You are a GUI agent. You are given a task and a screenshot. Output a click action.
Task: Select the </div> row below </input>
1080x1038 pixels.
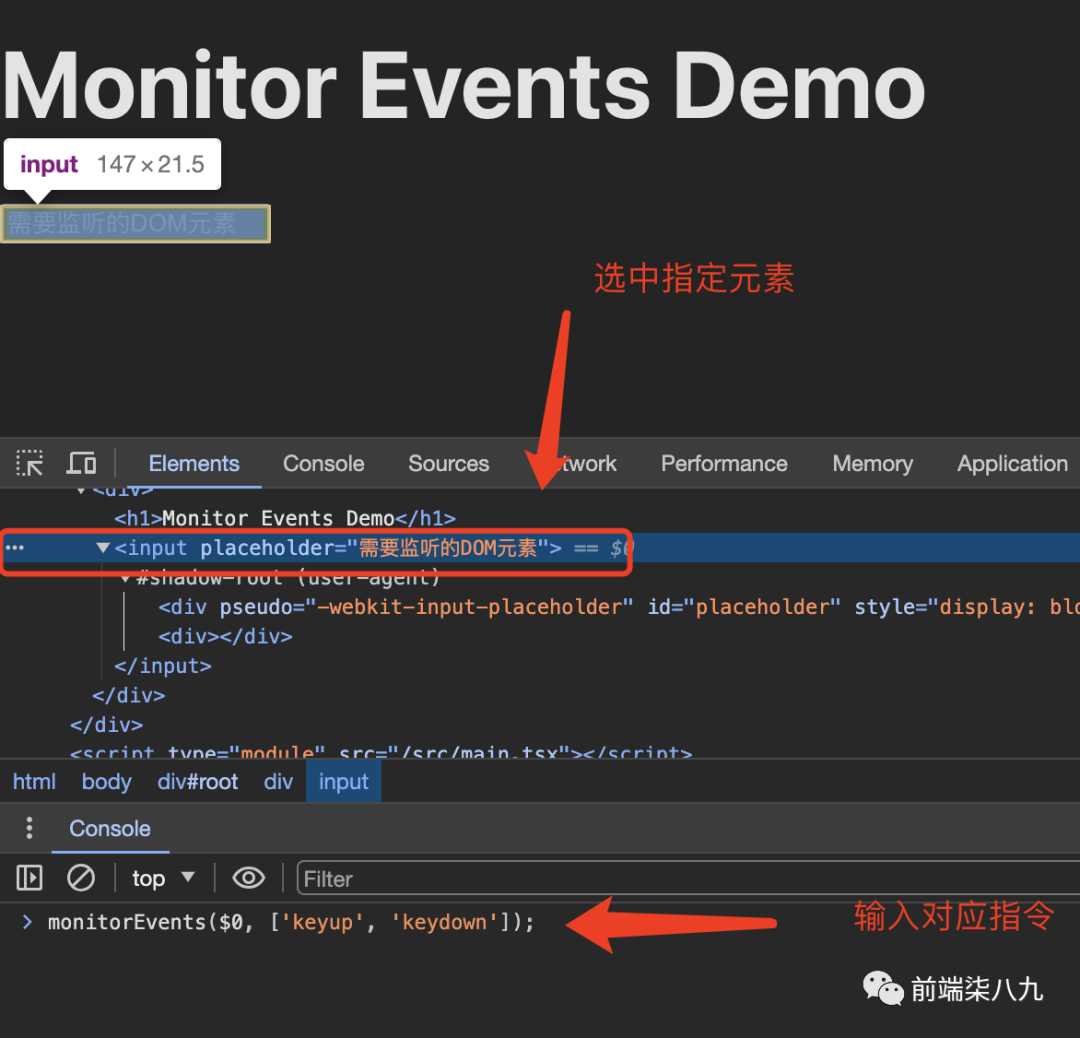[x=129, y=696]
